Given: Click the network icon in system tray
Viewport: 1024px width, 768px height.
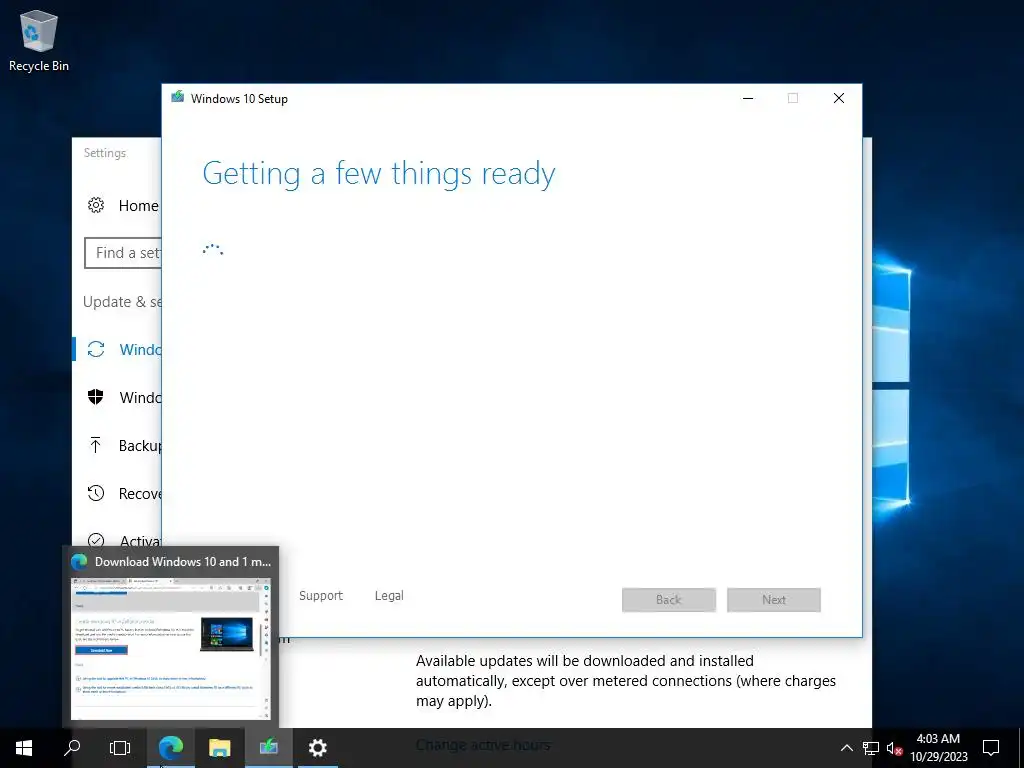Looking at the screenshot, I should (x=871, y=748).
